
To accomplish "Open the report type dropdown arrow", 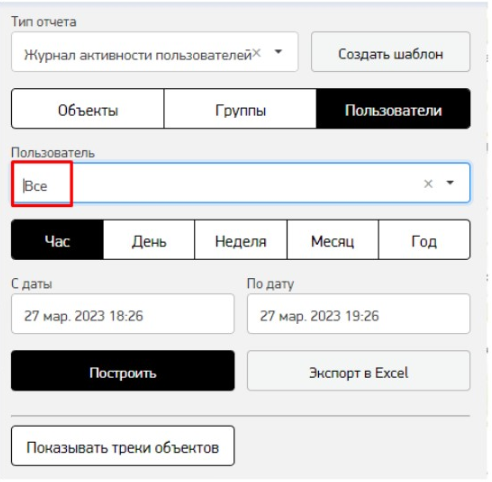I will point(278,52).
